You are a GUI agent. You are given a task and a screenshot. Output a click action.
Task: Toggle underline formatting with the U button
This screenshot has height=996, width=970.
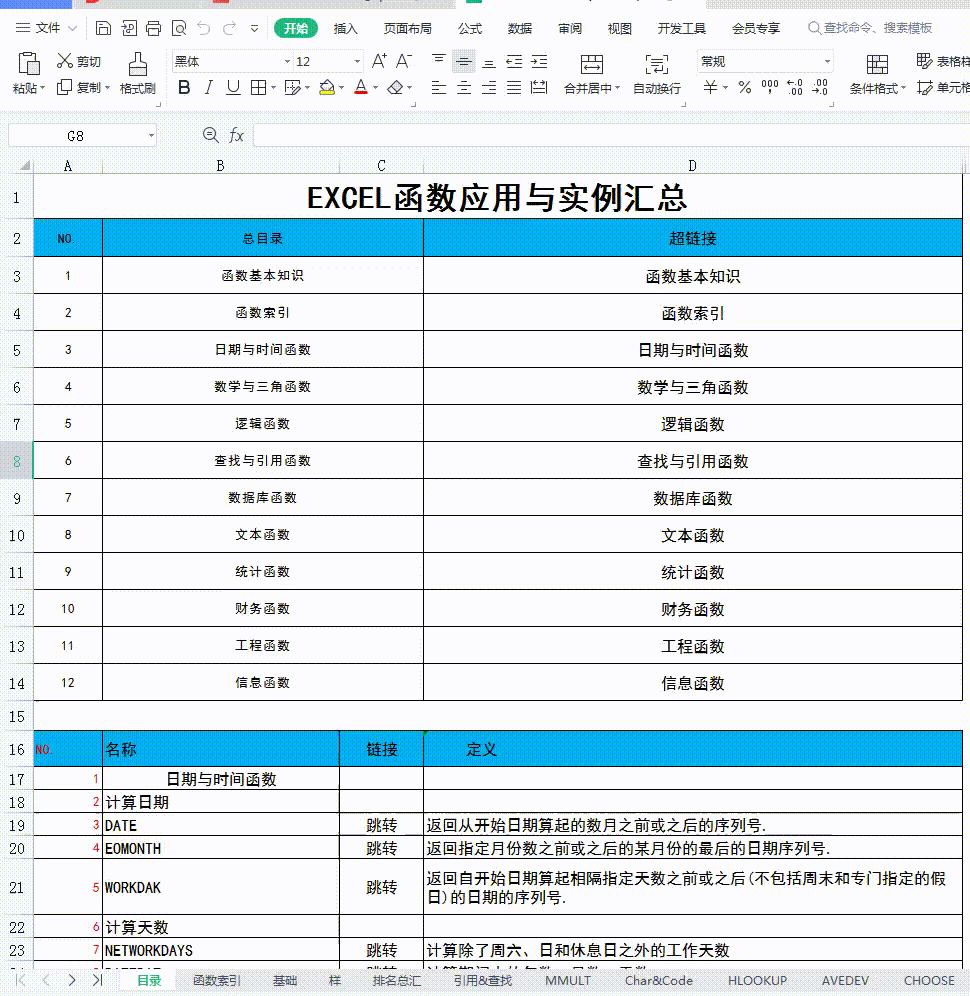click(x=233, y=87)
